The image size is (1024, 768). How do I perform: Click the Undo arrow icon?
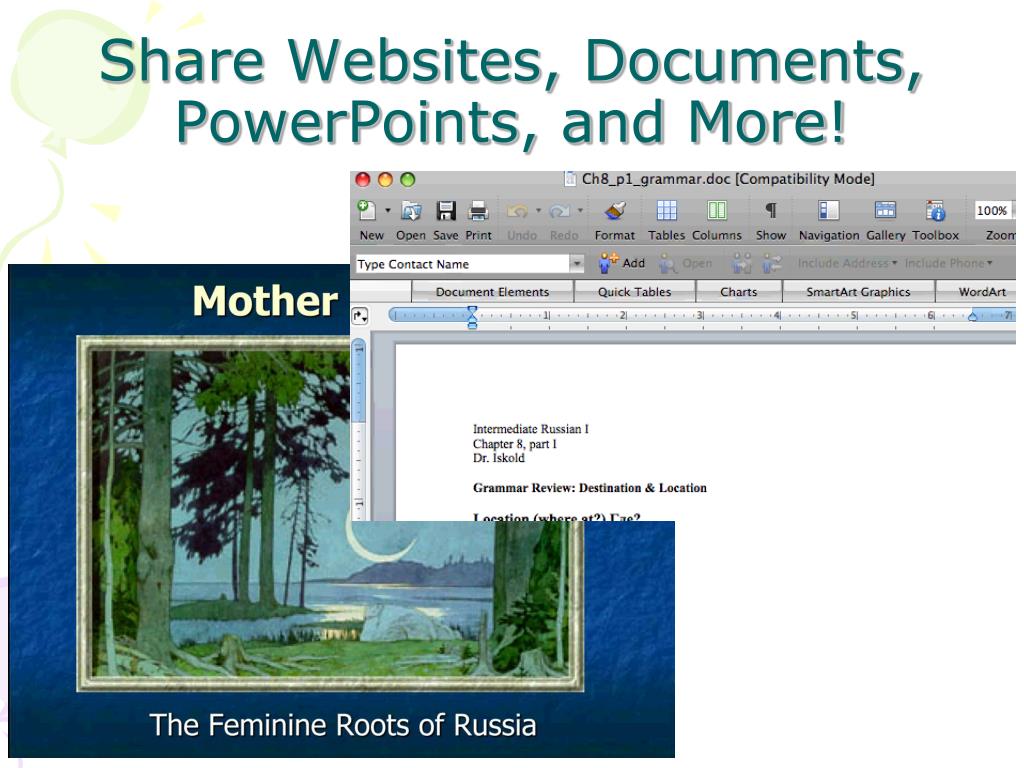coord(518,211)
